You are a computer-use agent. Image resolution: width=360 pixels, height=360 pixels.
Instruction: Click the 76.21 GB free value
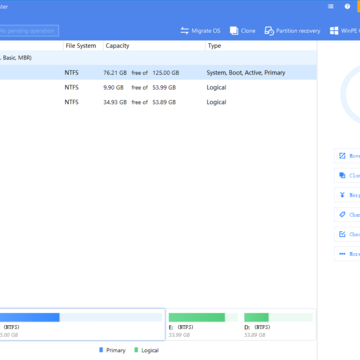click(x=115, y=73)
